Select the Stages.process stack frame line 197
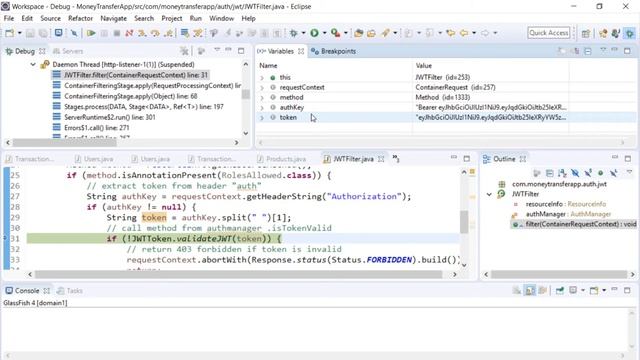 [x=144, y=107]
